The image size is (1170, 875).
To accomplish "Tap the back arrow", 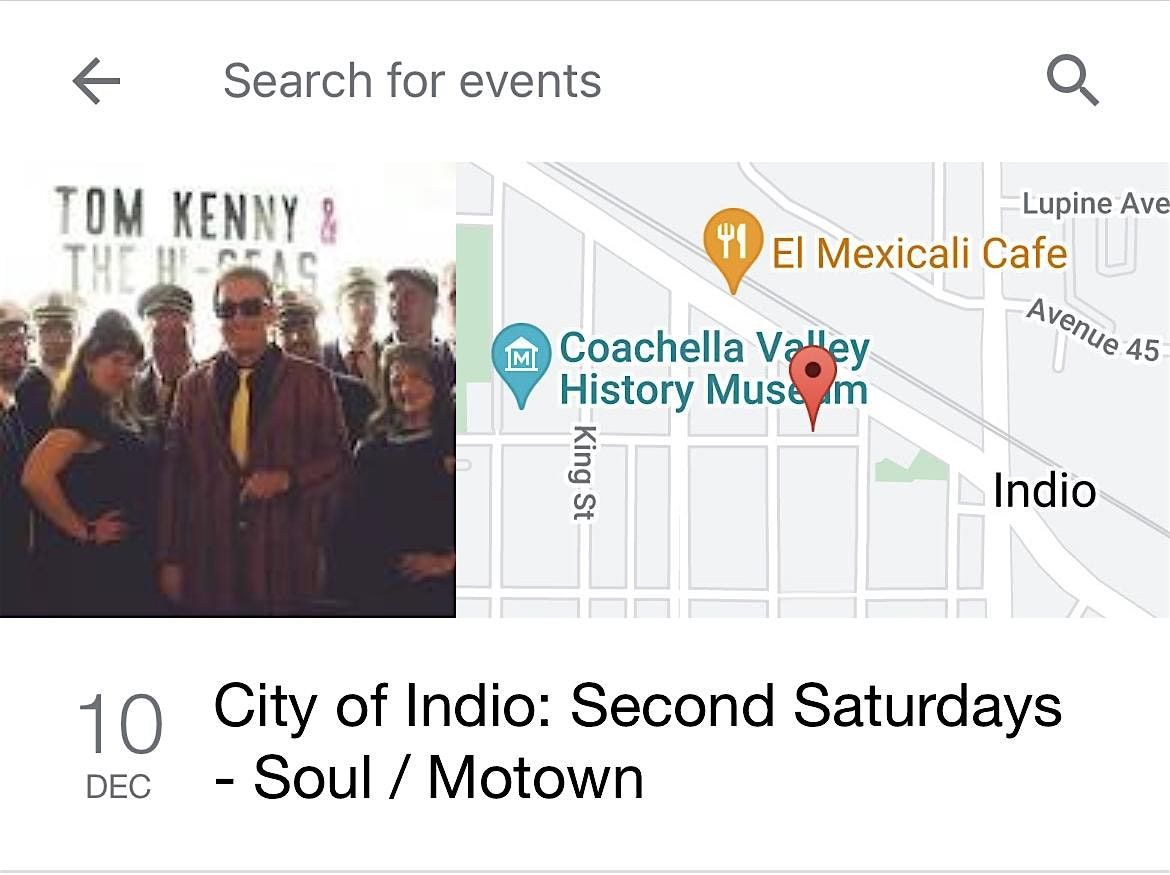I will [x=96, y=81].
